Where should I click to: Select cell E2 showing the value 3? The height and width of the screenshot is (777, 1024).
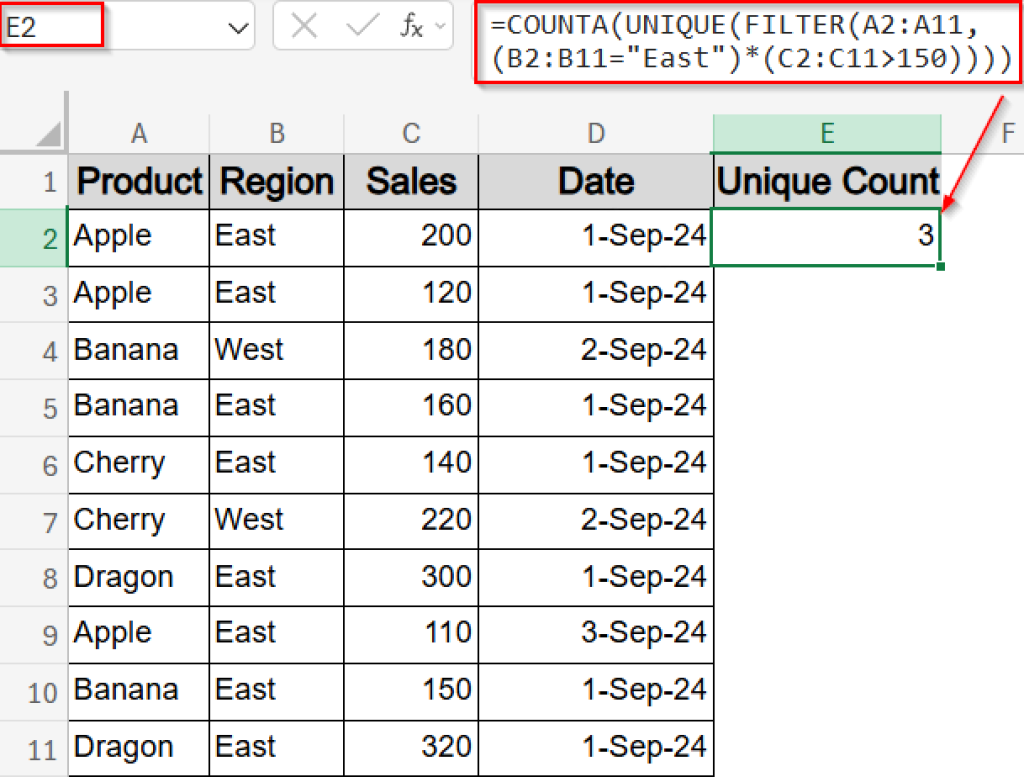click(x=826, y=237)
